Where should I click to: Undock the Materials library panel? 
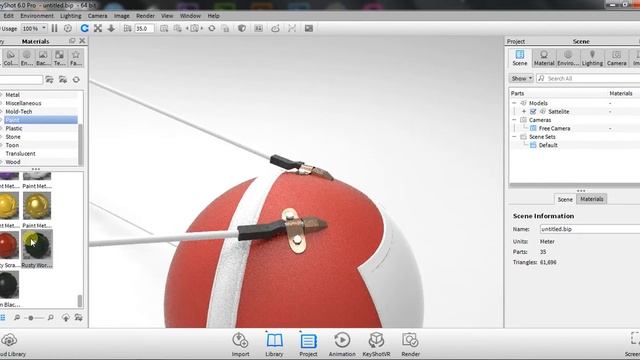coord(72,41)
